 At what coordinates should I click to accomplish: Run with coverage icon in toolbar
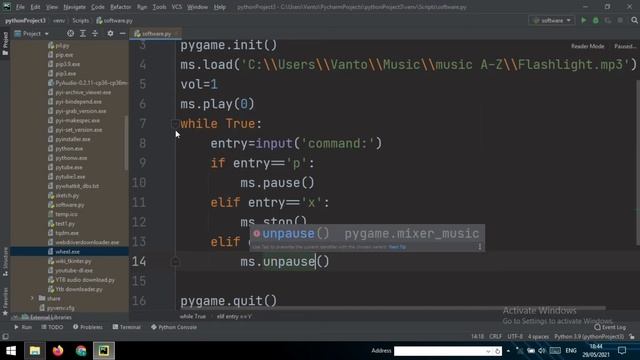(608, 20)
